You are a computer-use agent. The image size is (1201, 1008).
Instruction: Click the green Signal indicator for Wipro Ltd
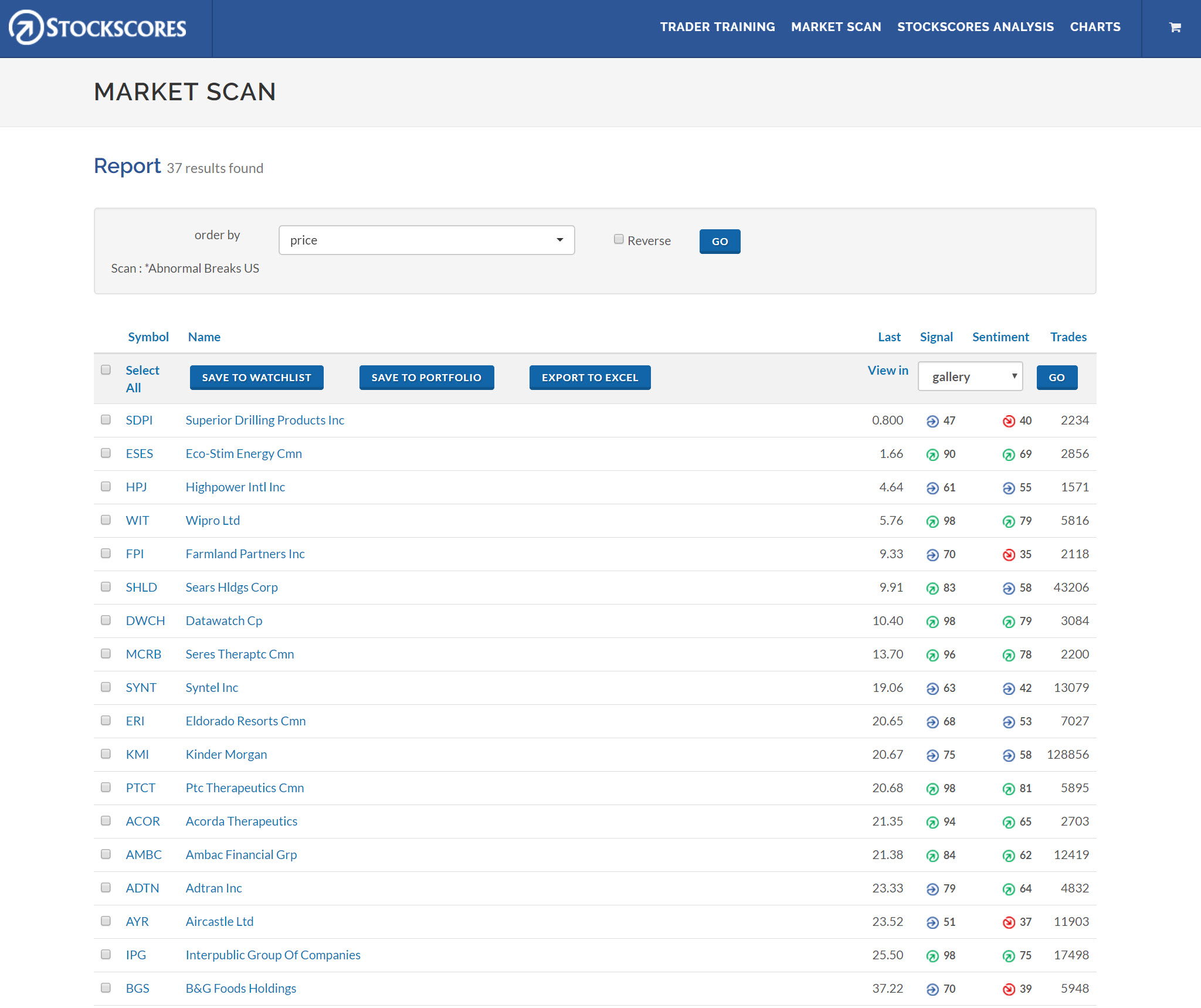(x=933, y=521)
